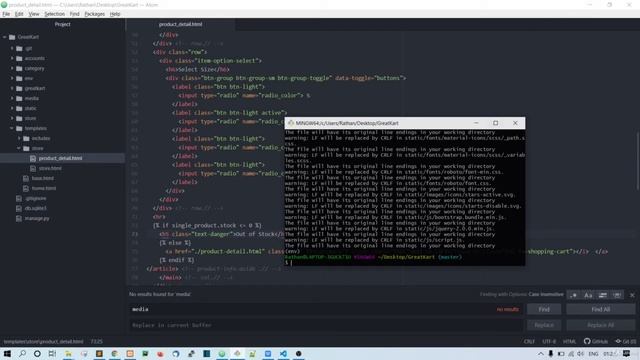Open db.sqlite3 in the tree
The image size is (640, 360).
pyautogui.click(x=36, y=208)
